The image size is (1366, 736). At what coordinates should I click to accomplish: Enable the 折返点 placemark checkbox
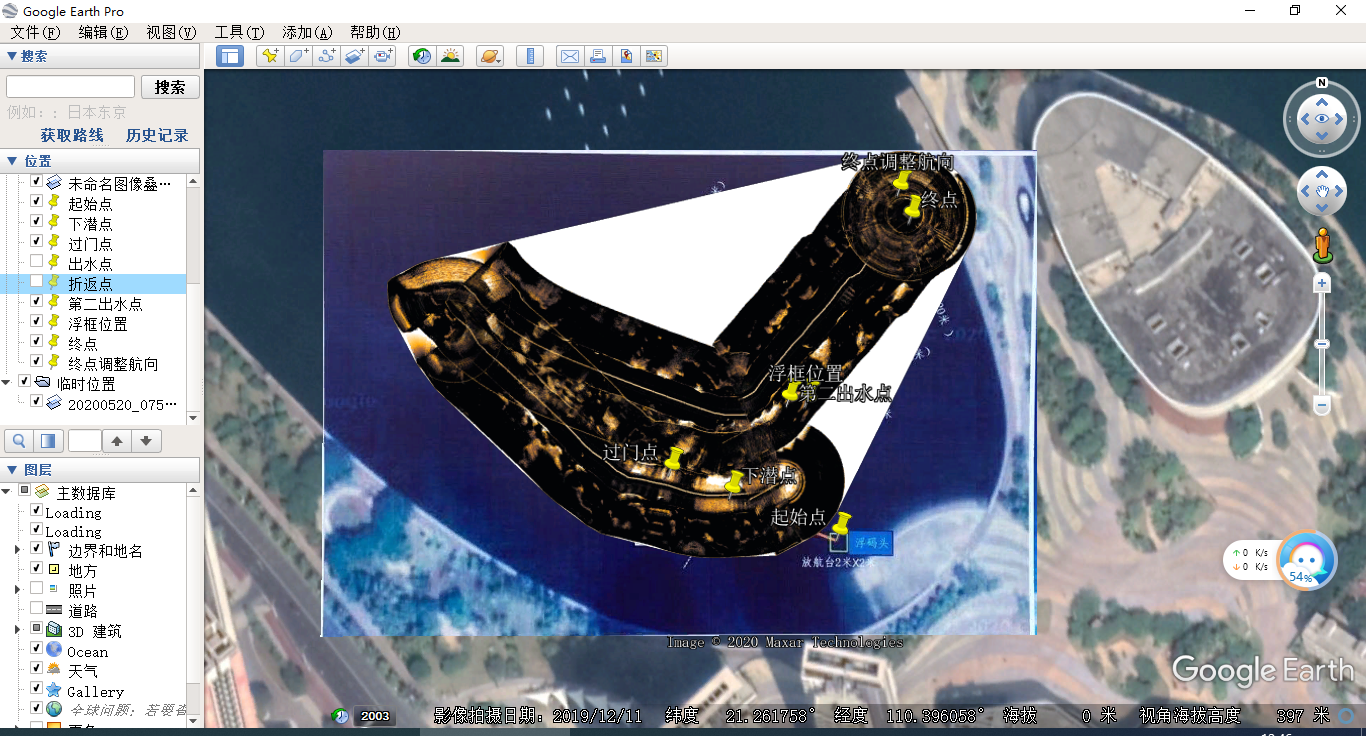click(x=36, y=282)
